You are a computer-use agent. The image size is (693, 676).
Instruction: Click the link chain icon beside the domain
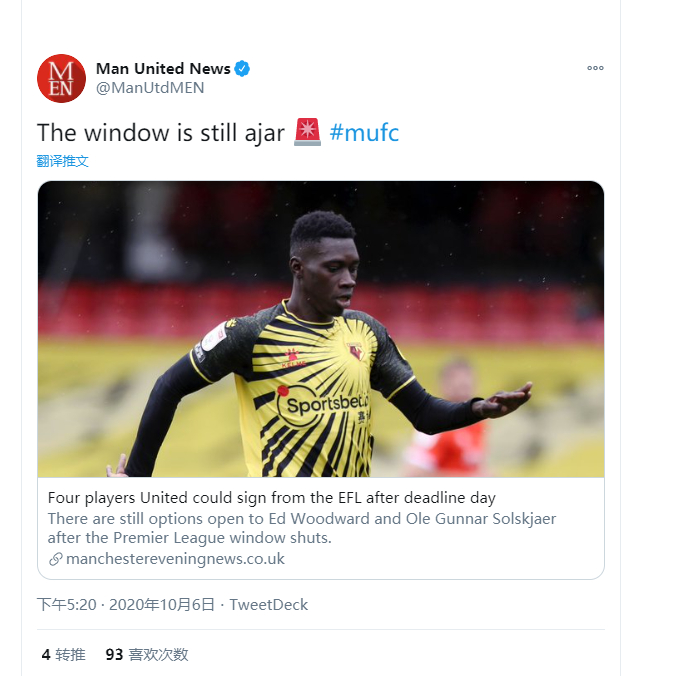tap(56, 559)
